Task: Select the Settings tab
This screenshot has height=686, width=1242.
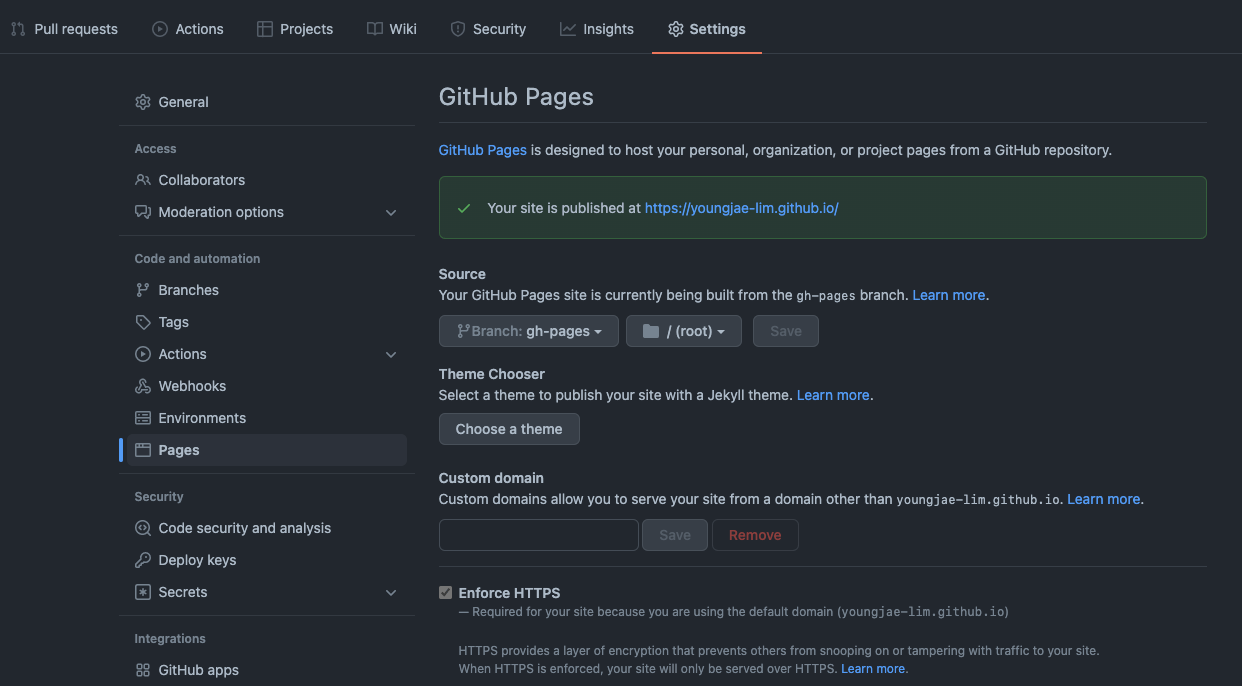Action: coord(707,29)
